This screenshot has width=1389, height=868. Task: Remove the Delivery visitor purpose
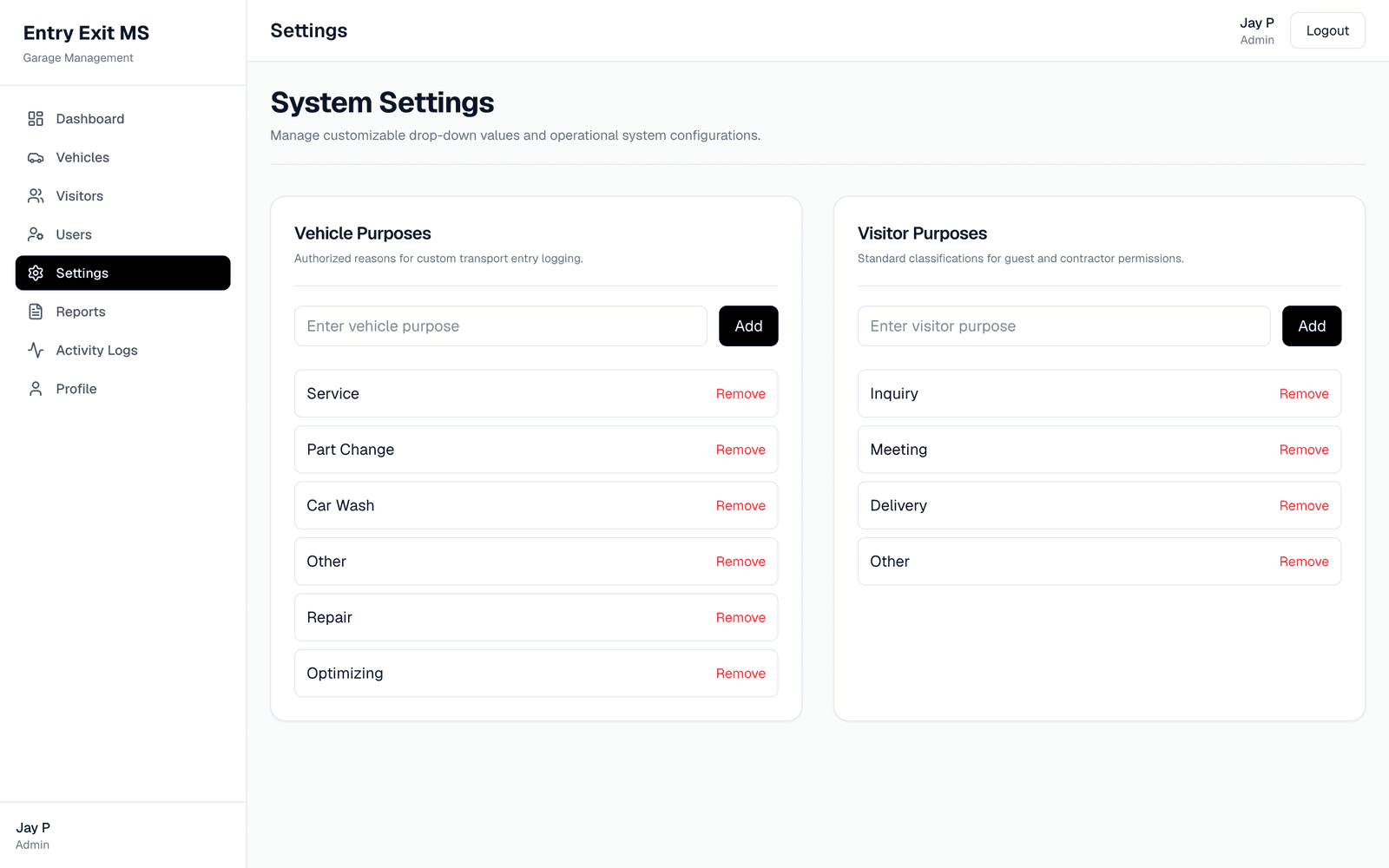(x=1304, y=506)
